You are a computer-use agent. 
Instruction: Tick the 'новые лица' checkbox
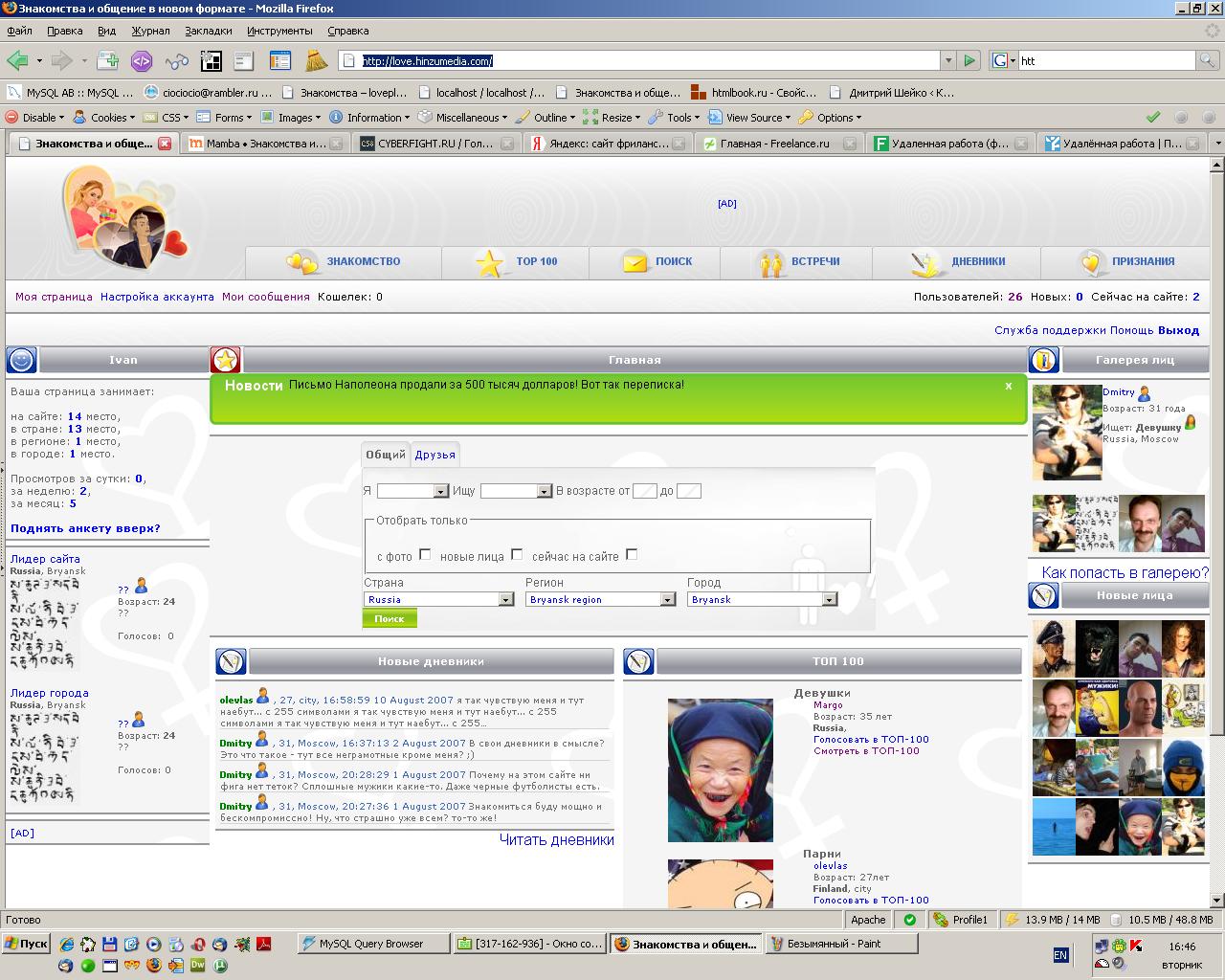coord(517,554)
